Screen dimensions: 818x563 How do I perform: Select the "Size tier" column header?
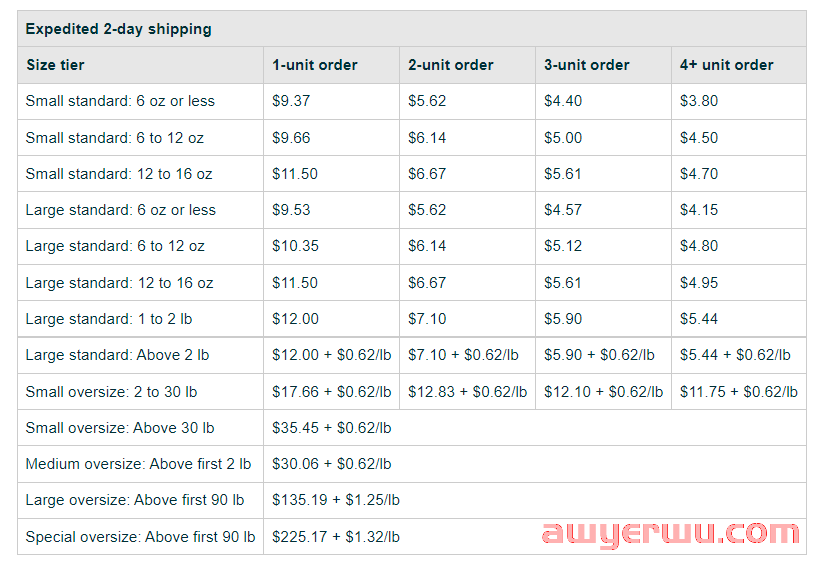point(55,65)
